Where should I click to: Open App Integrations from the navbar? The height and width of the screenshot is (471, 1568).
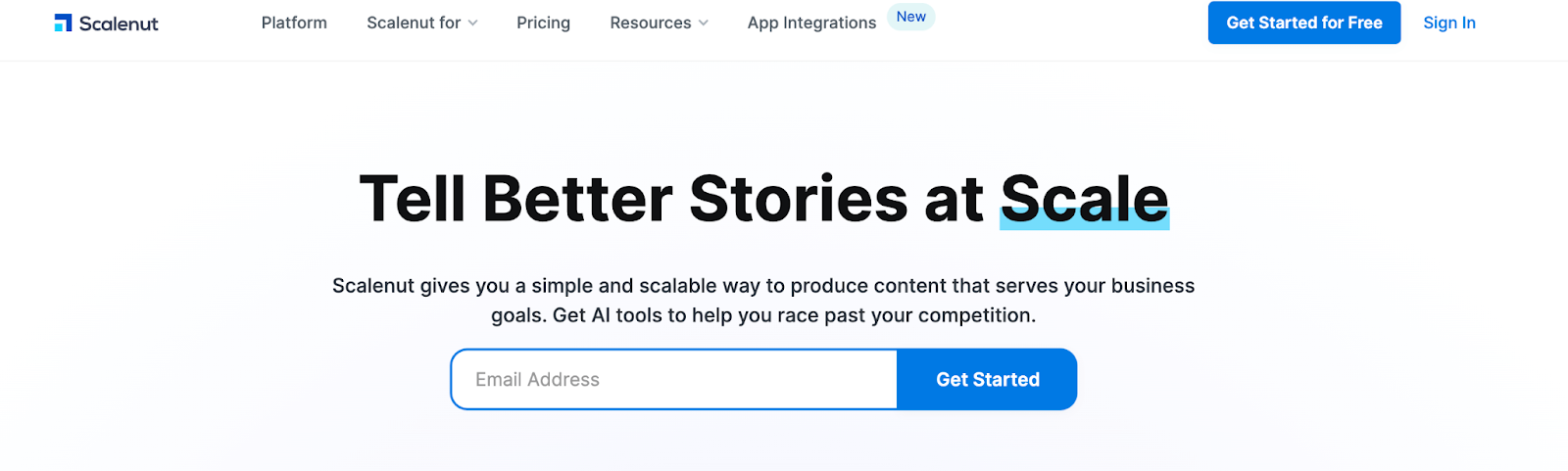811,23
